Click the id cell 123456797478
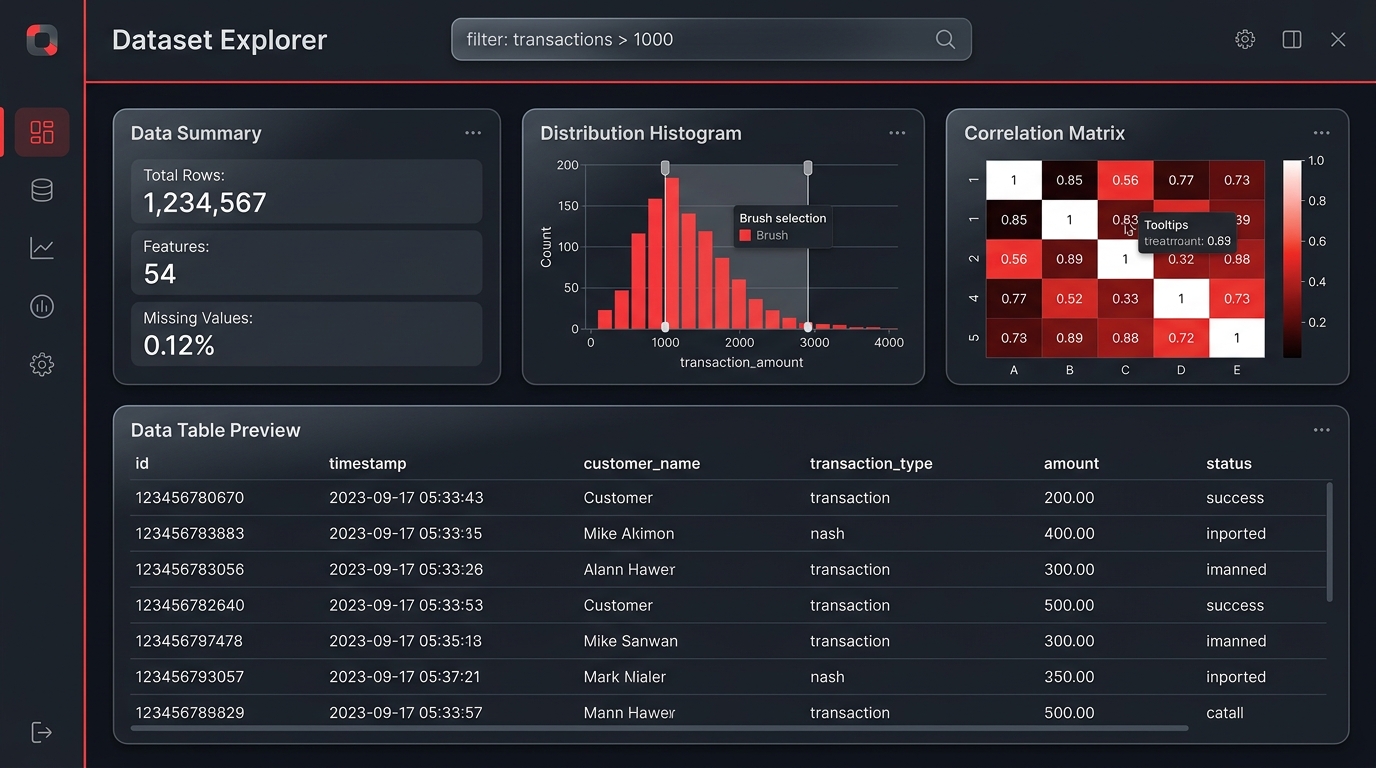 click(x=189, y=641)
